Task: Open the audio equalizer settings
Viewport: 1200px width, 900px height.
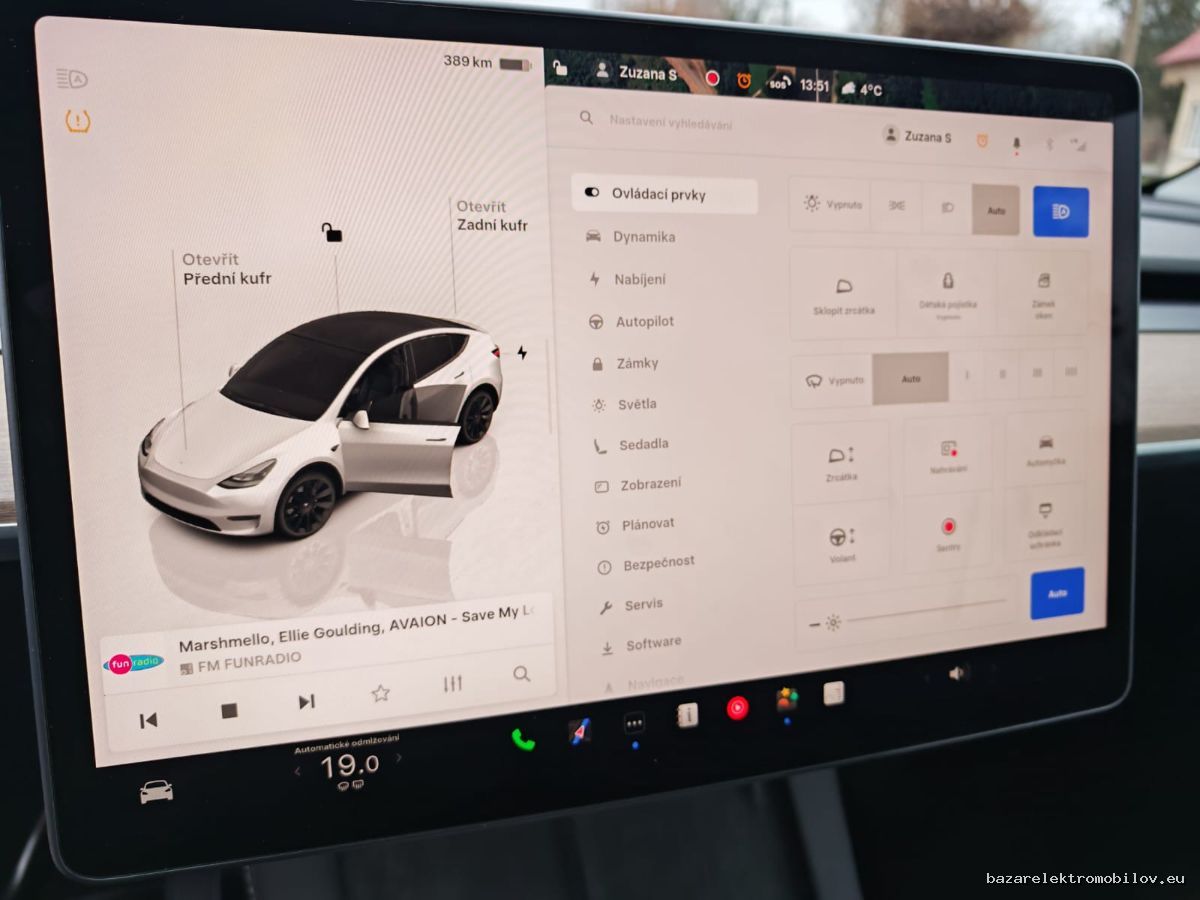Action: 452,684
